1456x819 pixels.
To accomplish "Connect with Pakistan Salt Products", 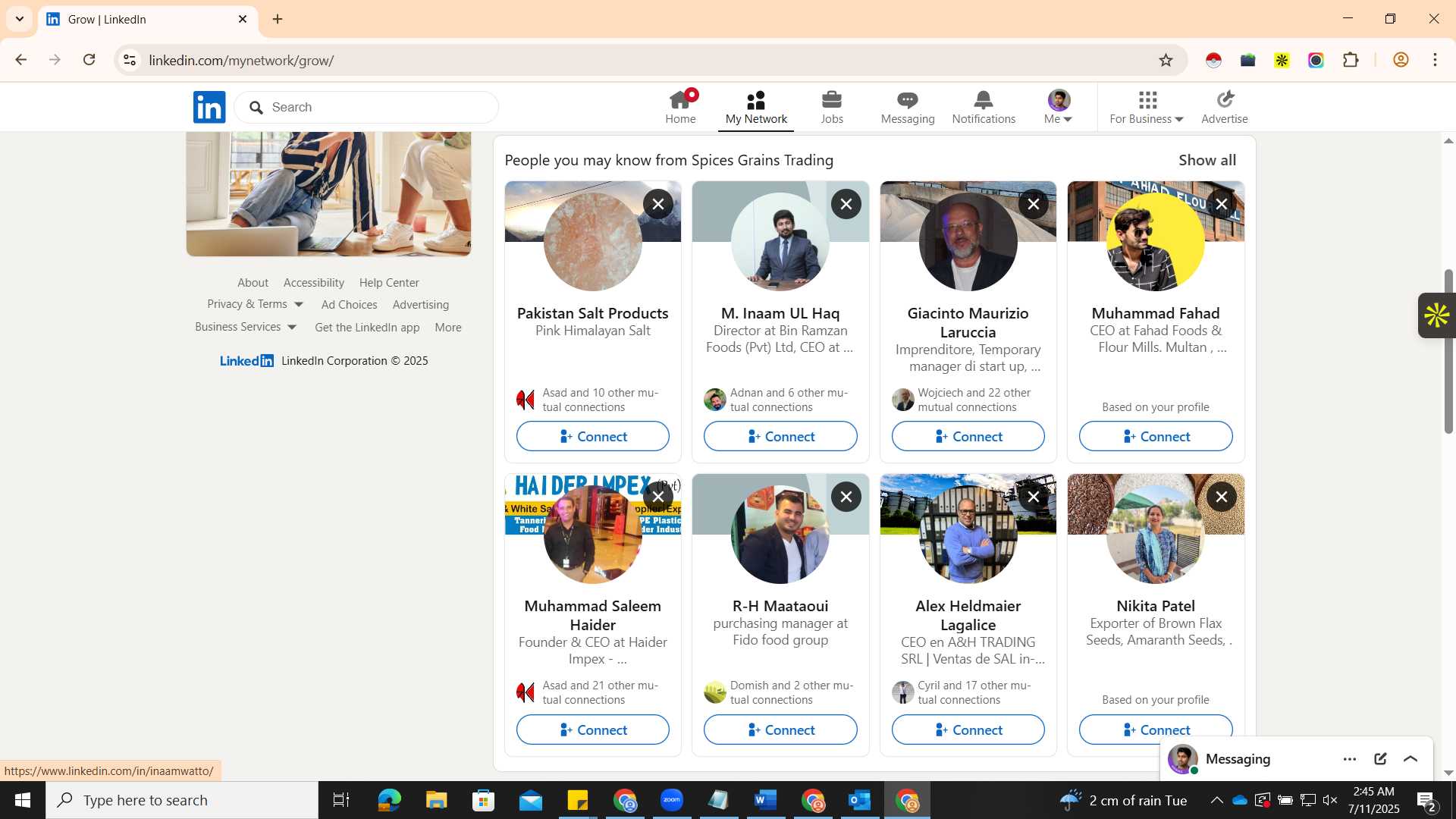I will (593, 436).
